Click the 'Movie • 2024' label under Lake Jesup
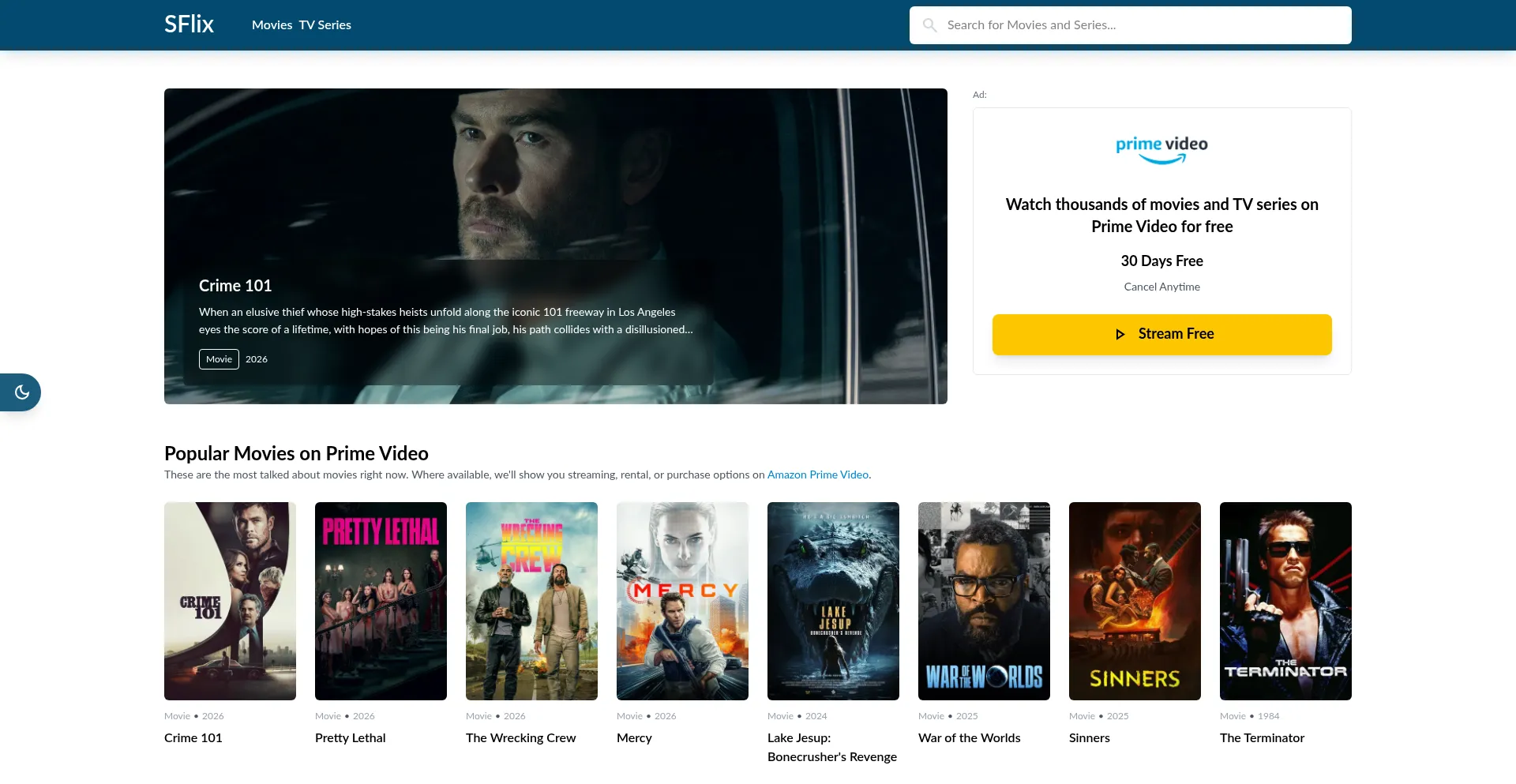 tap(797, 716)
